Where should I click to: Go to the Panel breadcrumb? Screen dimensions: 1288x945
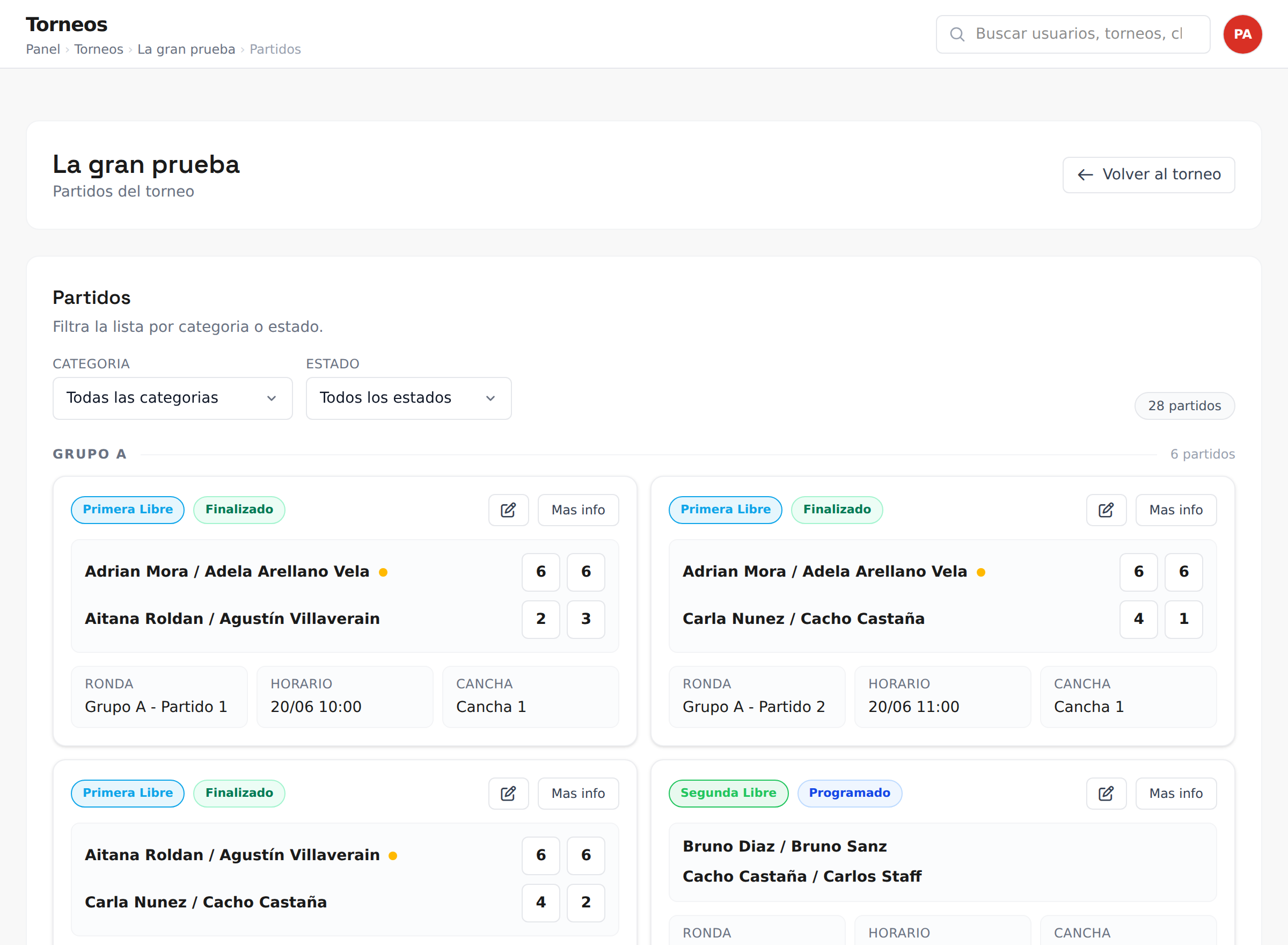click(43, 49)
